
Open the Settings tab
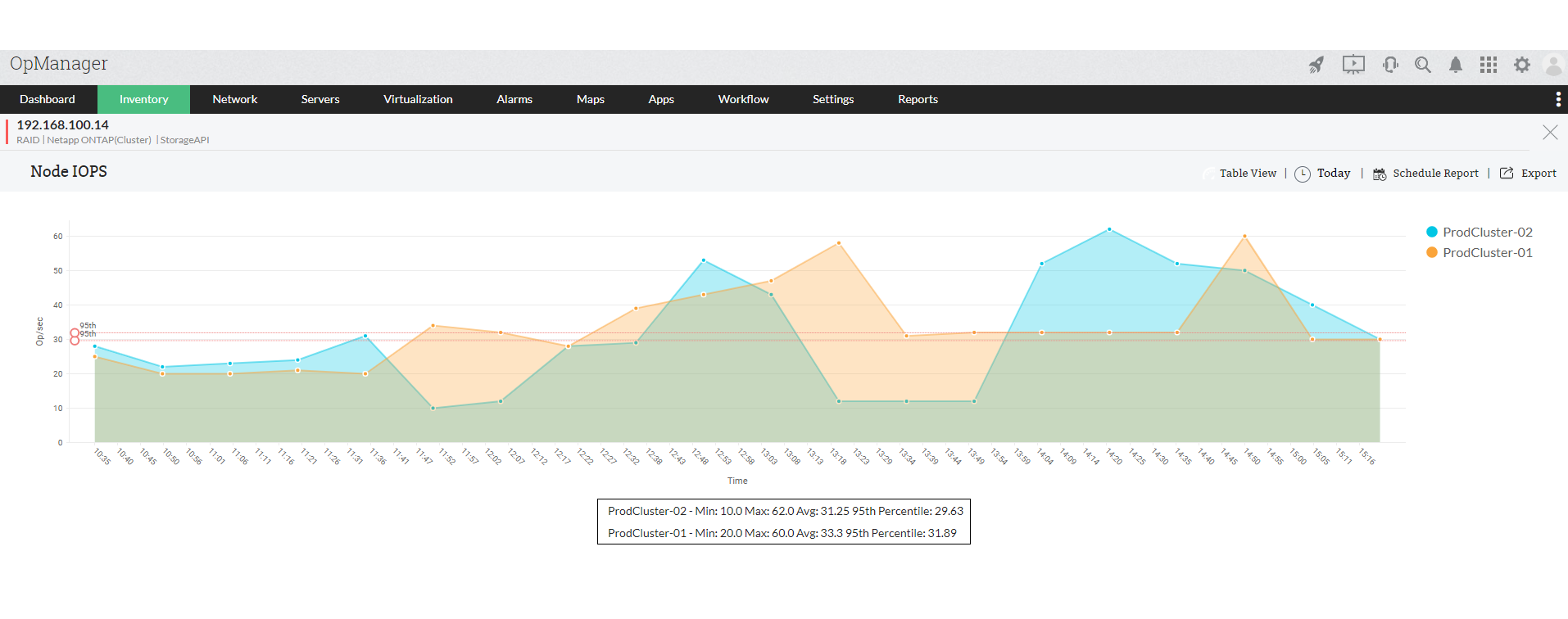pyautogui.click(x=833, y=99)
